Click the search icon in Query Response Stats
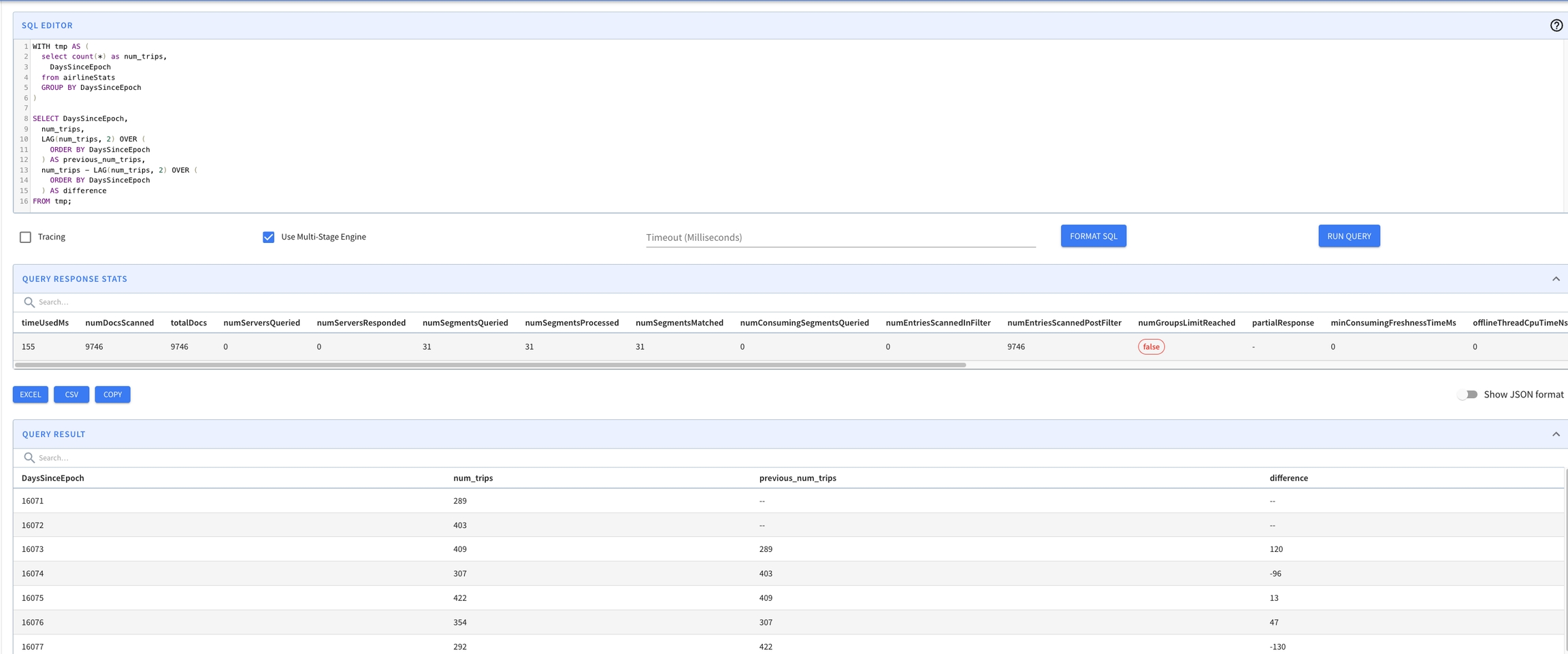Image resolution: width=1568 pixels, height=654 pixels. pyautogui.click(x=29, y=302)
